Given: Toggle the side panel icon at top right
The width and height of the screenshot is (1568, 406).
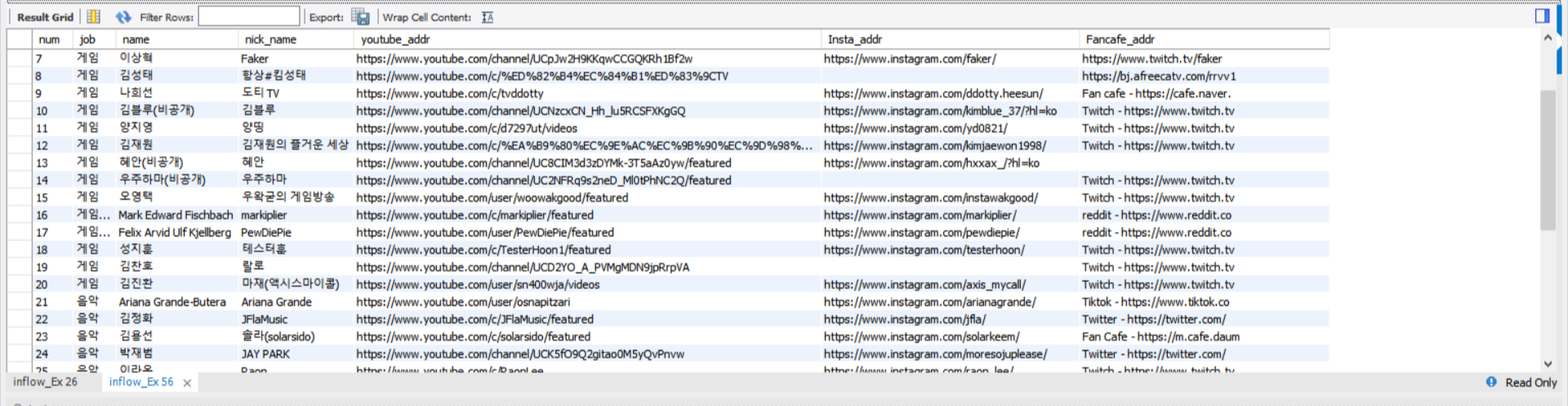Looking at the screenshot, I should (x=1542, y=16).
